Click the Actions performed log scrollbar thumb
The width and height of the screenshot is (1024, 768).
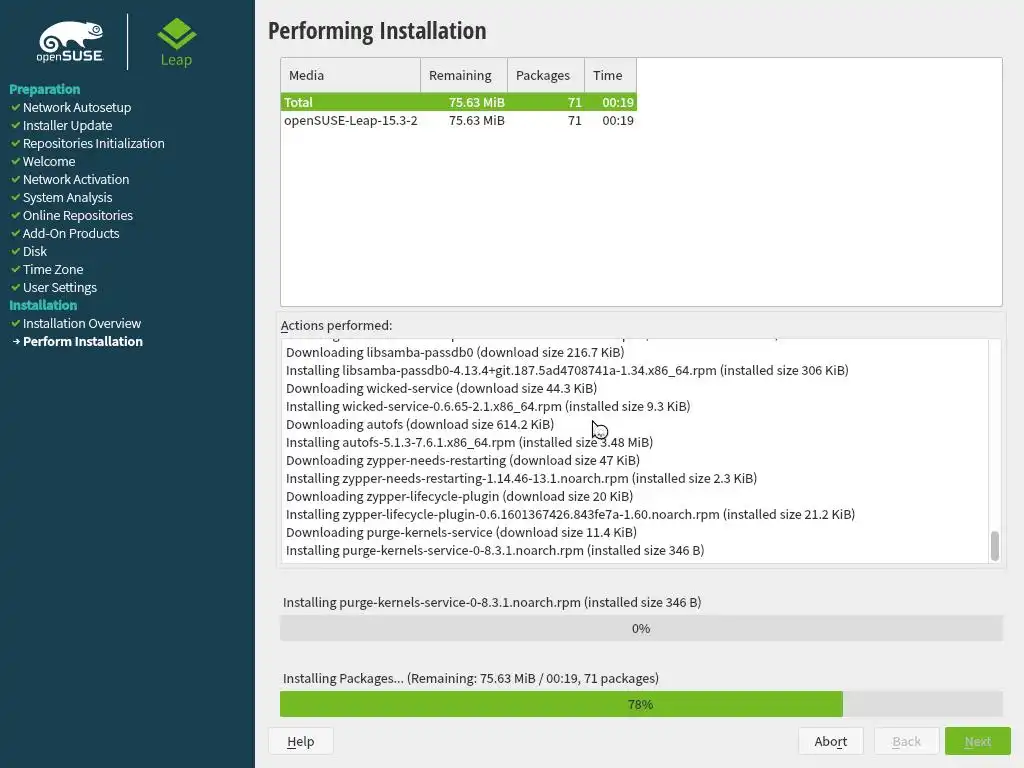995,546
